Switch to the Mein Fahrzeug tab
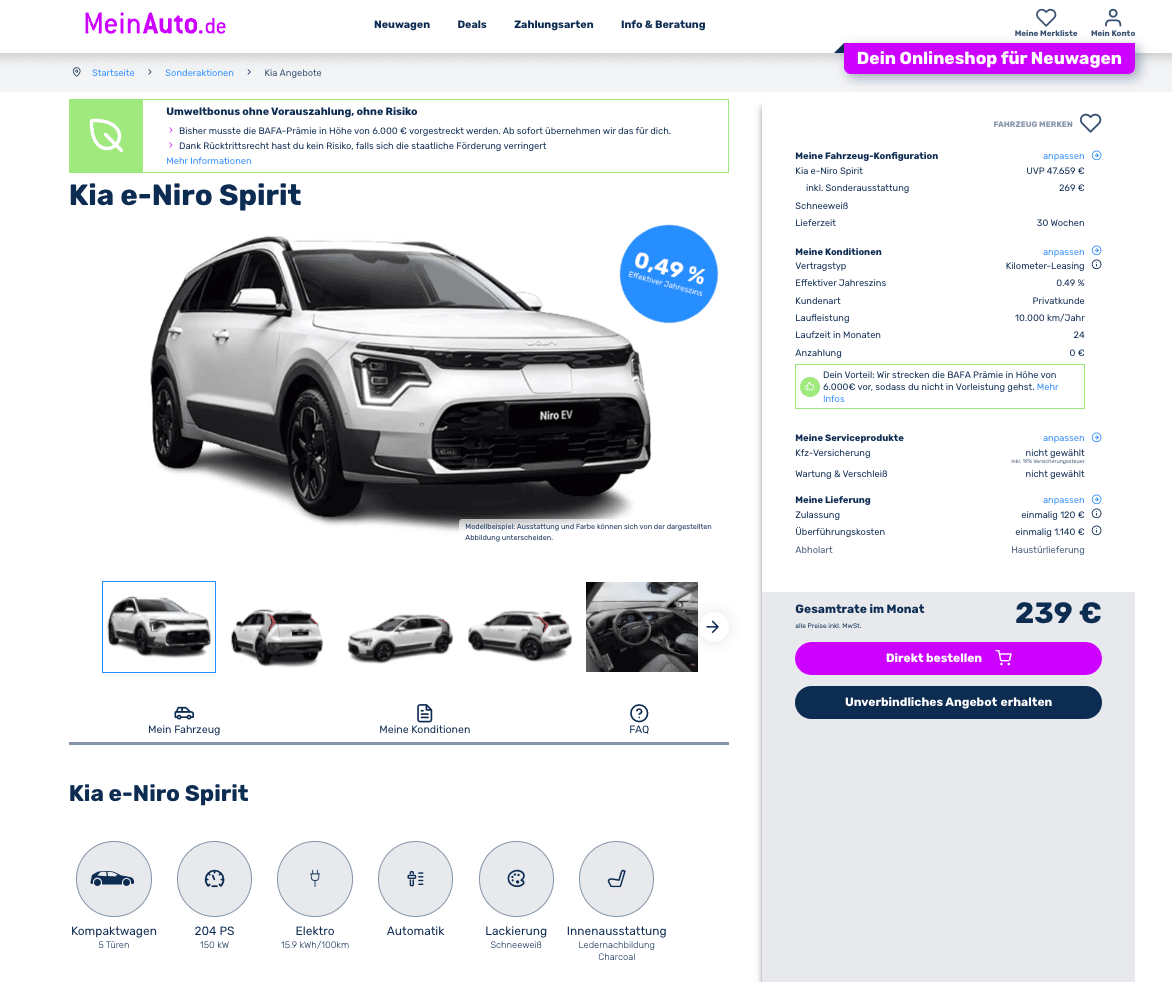Viewport: 1172px width, 982px height. click(x=184, y=720)
